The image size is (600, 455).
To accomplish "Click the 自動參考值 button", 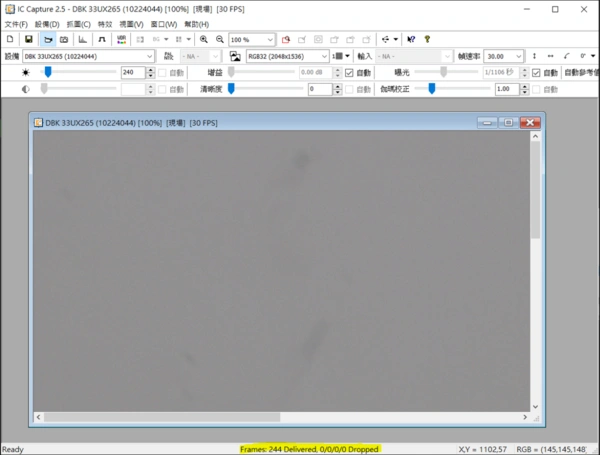I will point(580,73).
